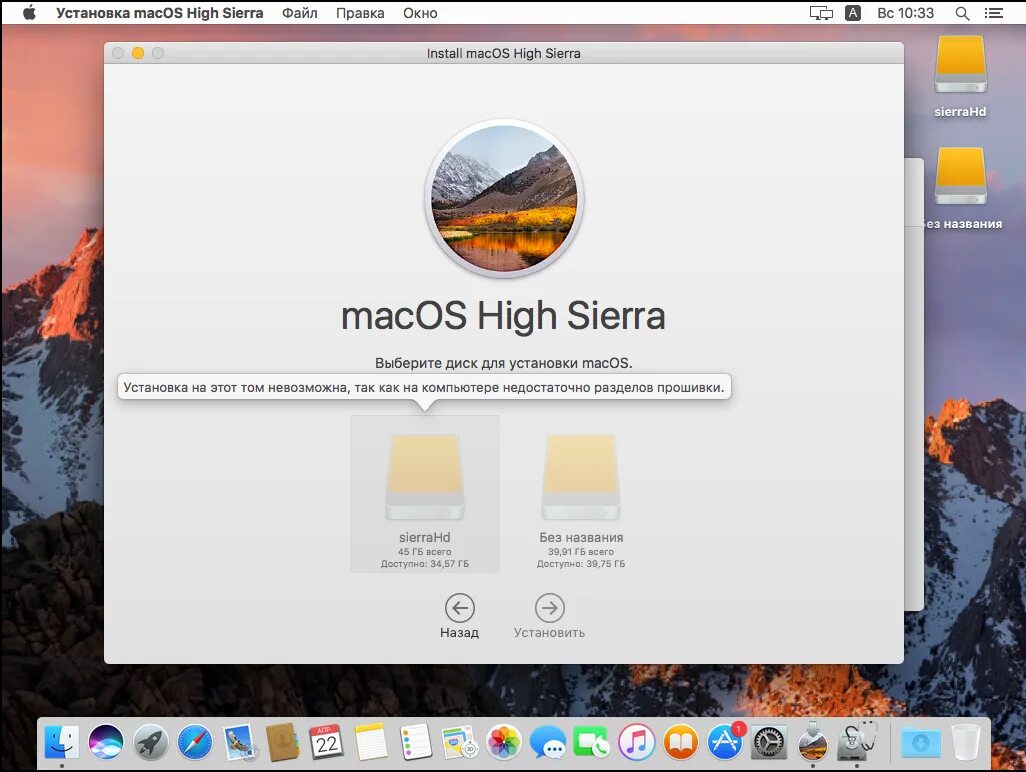Click the Установить install arrow button
The width and height of the screenshot is (1026, 772).
tap(550, 608)
